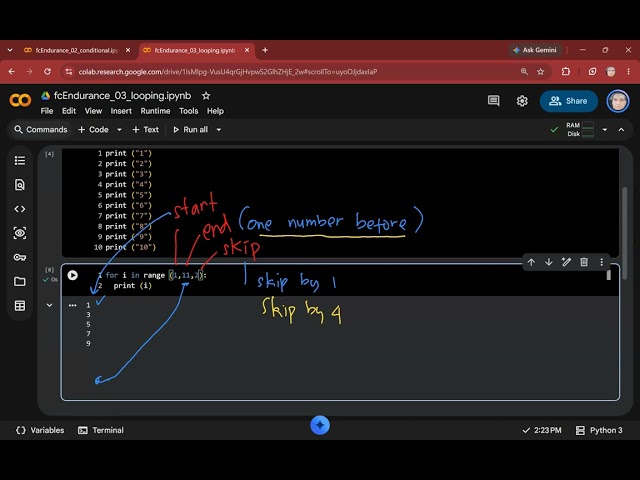Open the Variables panel at bottom

click(x=40, y=430)
